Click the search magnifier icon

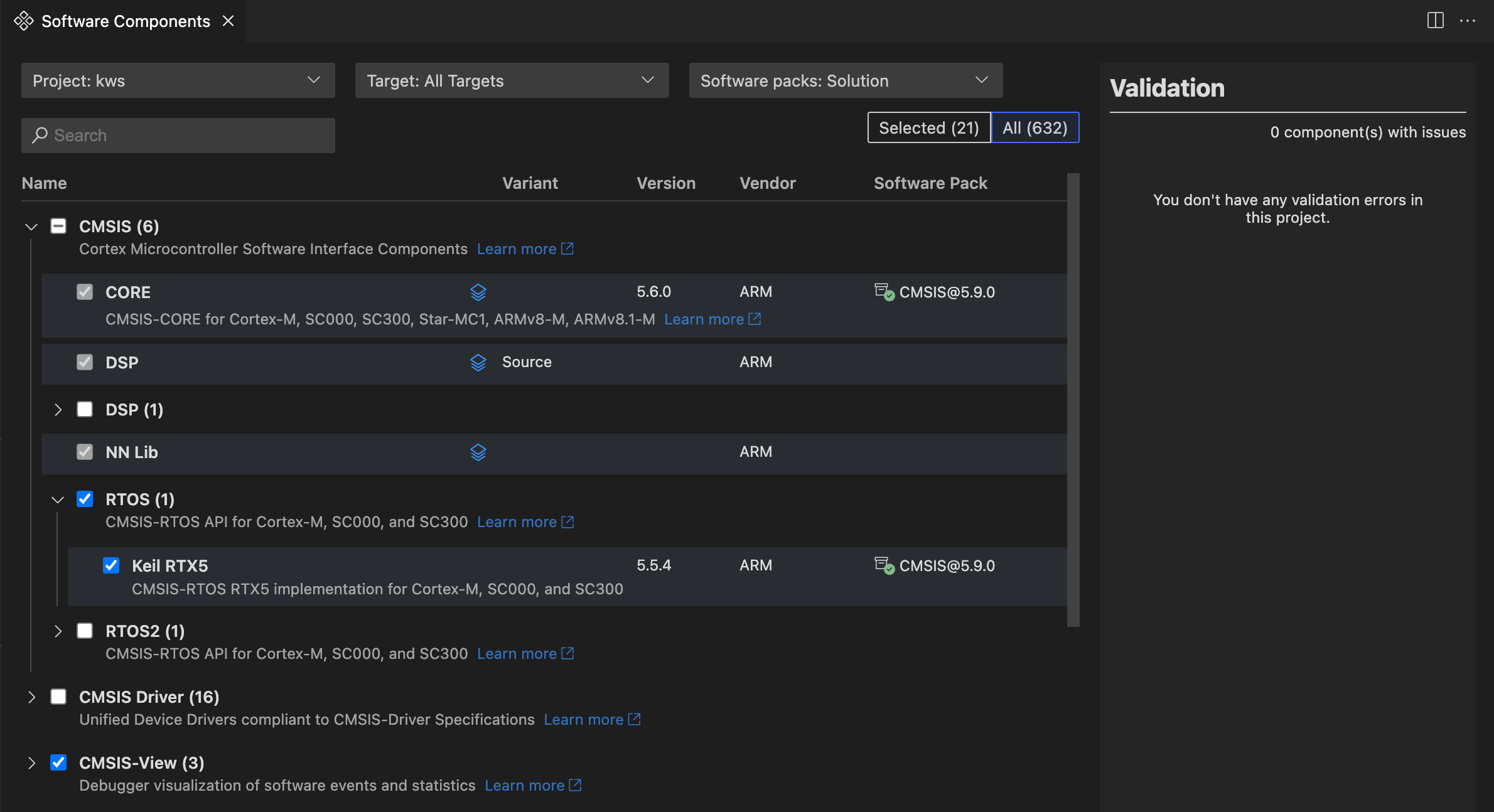40,135
